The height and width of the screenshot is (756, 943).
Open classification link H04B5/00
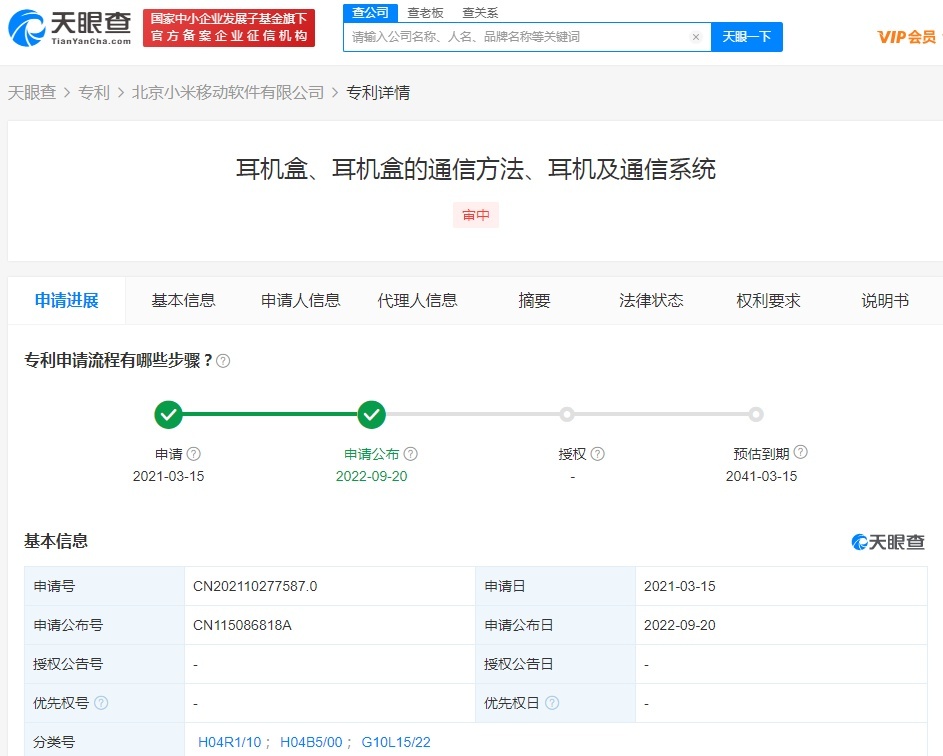311,742
